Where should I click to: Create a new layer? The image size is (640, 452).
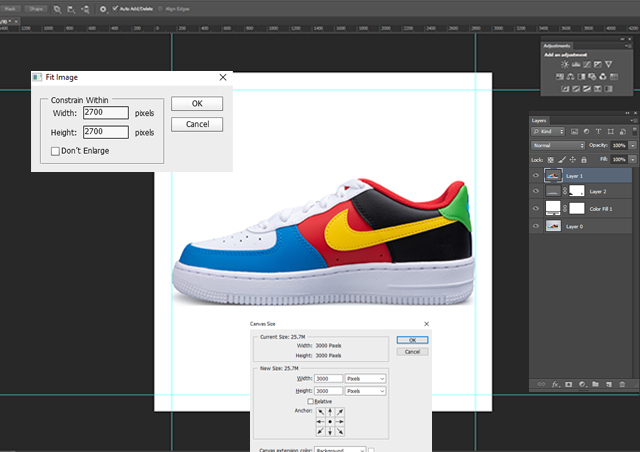tap(609, 384)
